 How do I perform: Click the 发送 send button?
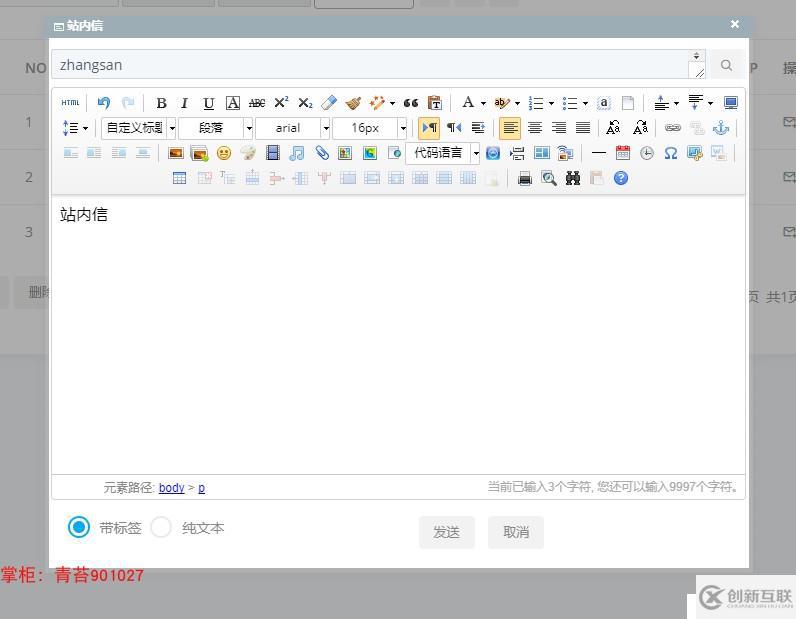(x=447, y=532)
